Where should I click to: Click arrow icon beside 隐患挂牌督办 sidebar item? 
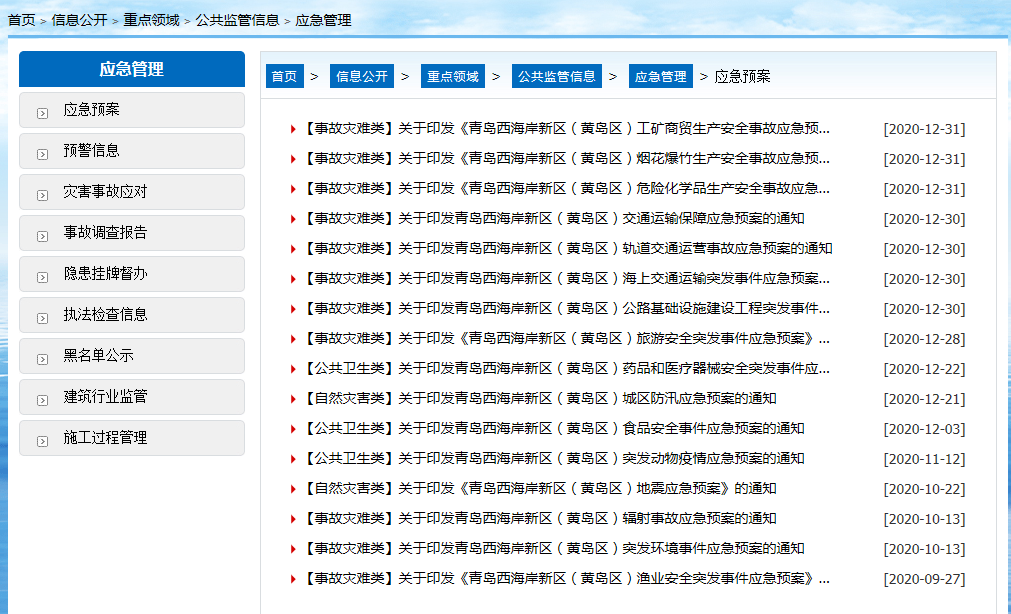pyautogui.click(x=42, y=276)
